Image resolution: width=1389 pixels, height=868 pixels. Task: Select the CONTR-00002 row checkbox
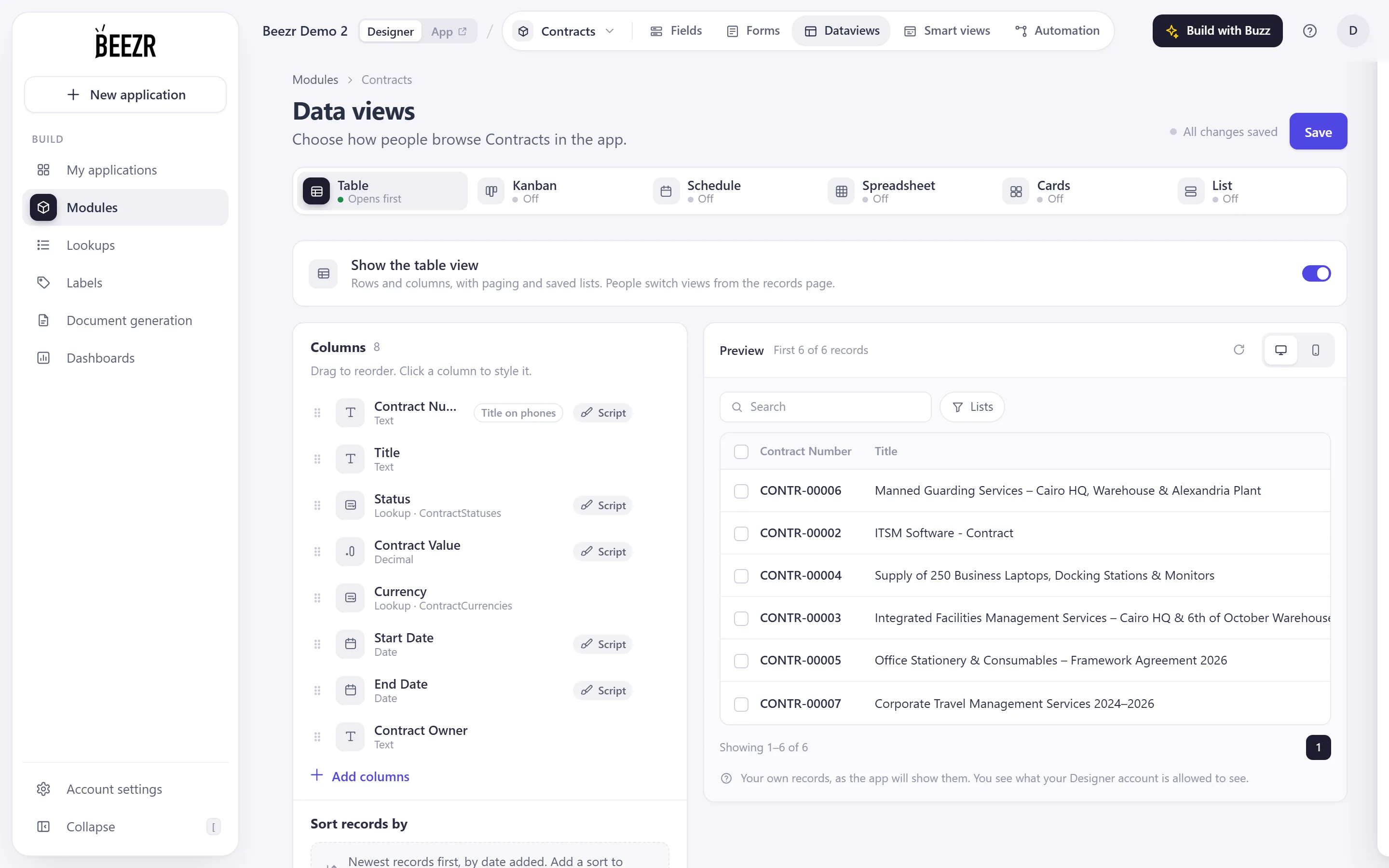[x=741, y=533]
